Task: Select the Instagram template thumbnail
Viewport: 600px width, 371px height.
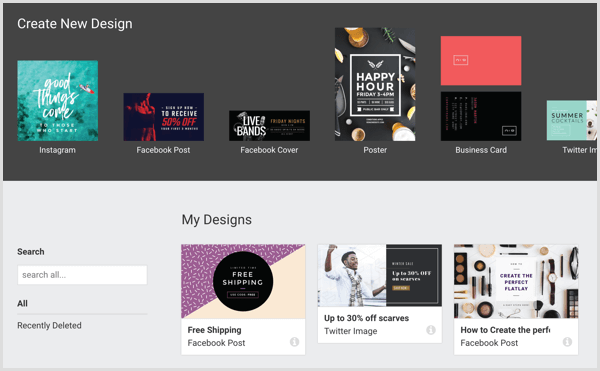Action: tap(57, 101)
